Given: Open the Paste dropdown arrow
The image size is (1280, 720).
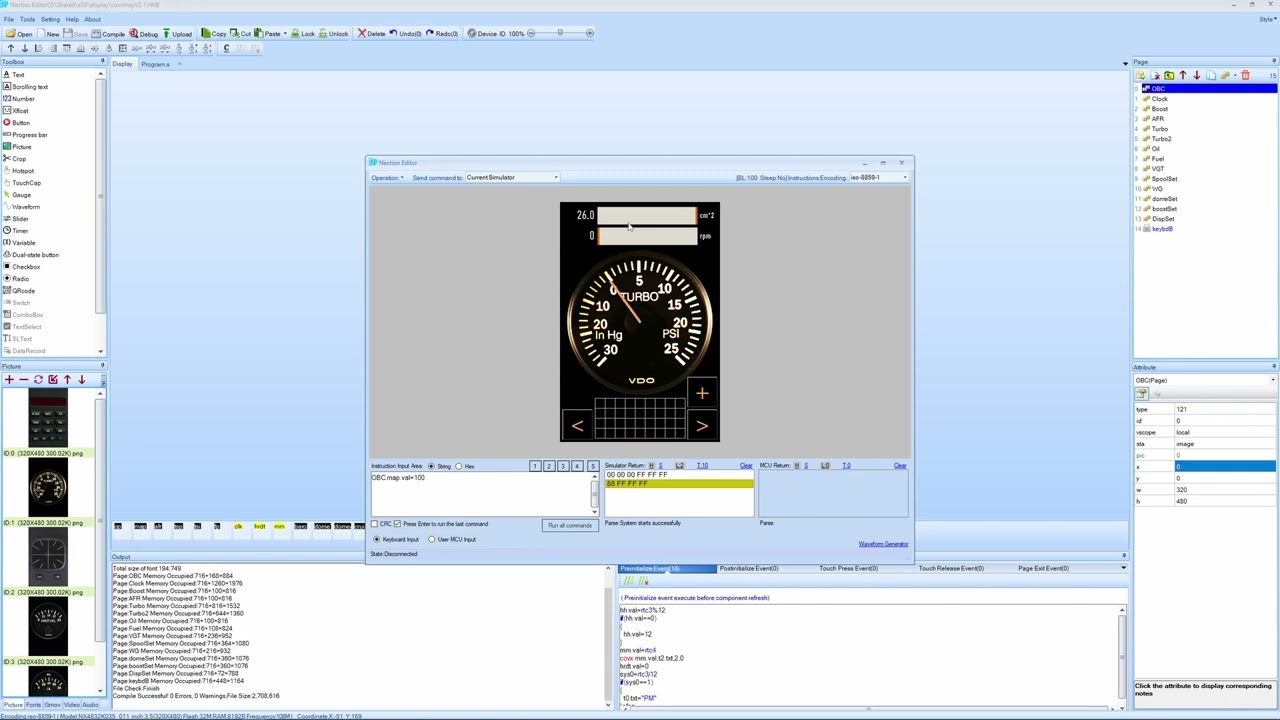Looking at the screenshot, I should pyautogui.click(x=285, y=34).
